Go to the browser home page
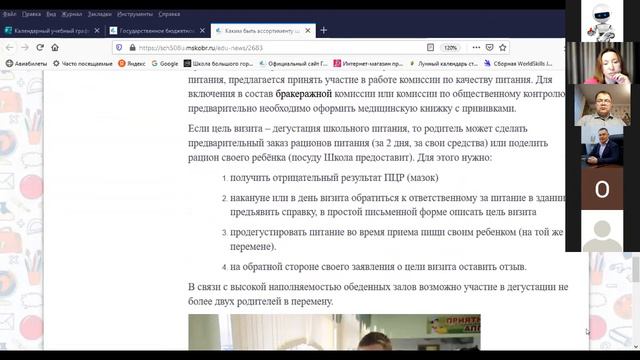 (55, 48)
